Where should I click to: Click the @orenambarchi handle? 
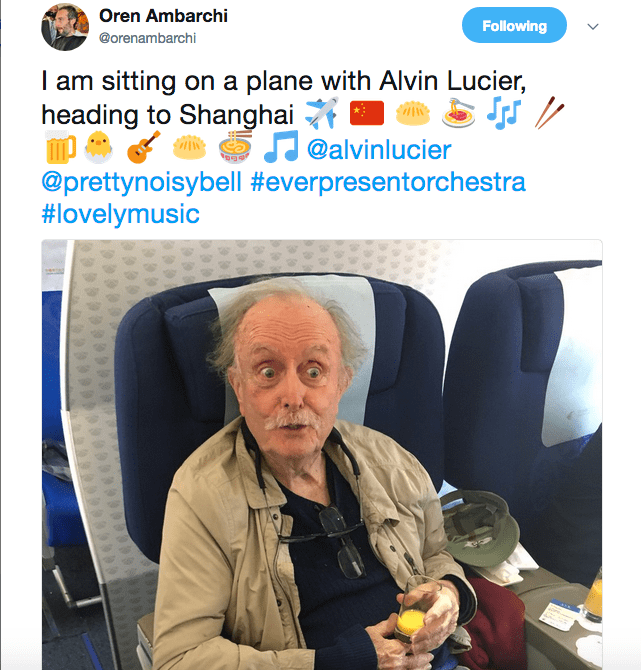(x=147, y=38)
